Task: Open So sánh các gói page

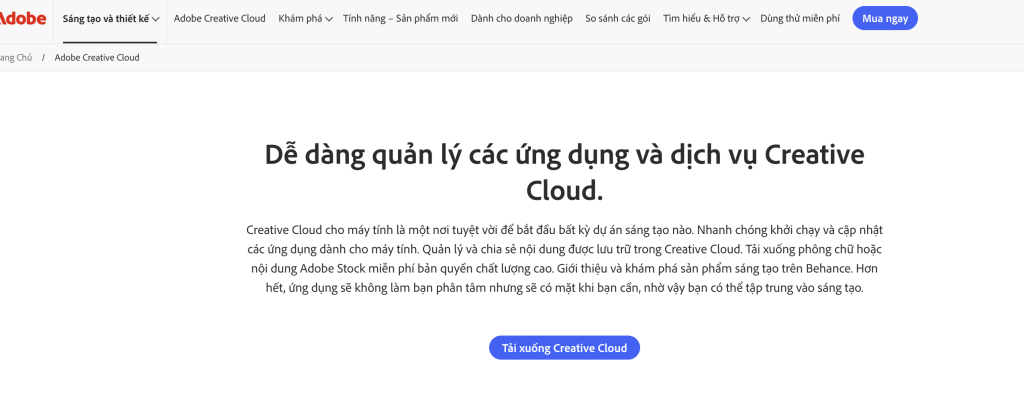Action: (618, 18)
